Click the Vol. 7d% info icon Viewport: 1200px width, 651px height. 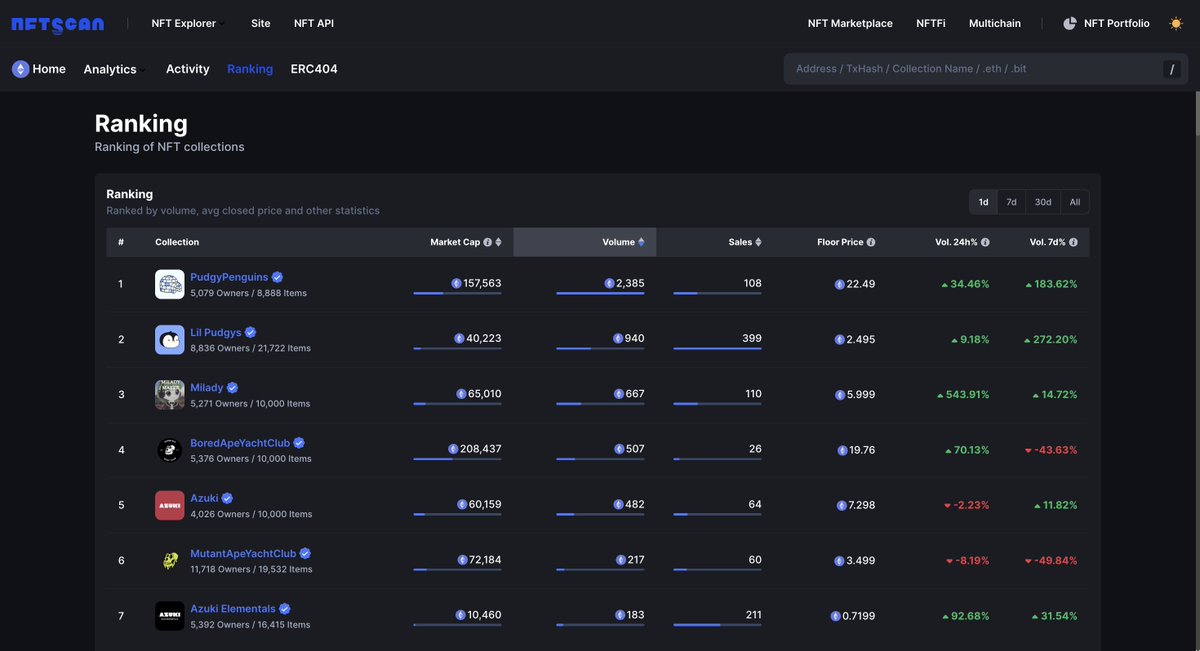pos(1074,242)
